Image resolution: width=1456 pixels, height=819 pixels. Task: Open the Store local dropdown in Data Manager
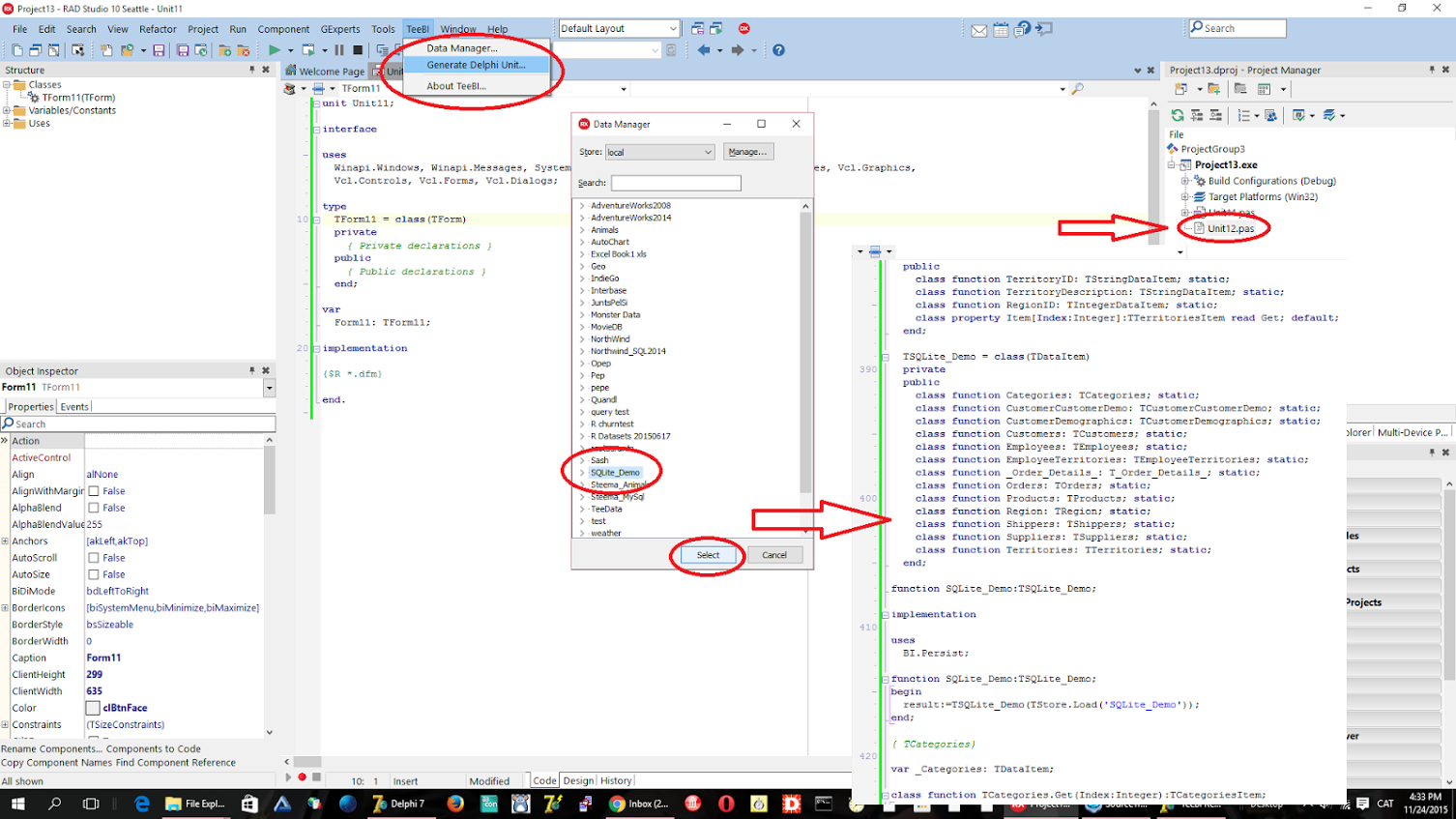(708, 152)
